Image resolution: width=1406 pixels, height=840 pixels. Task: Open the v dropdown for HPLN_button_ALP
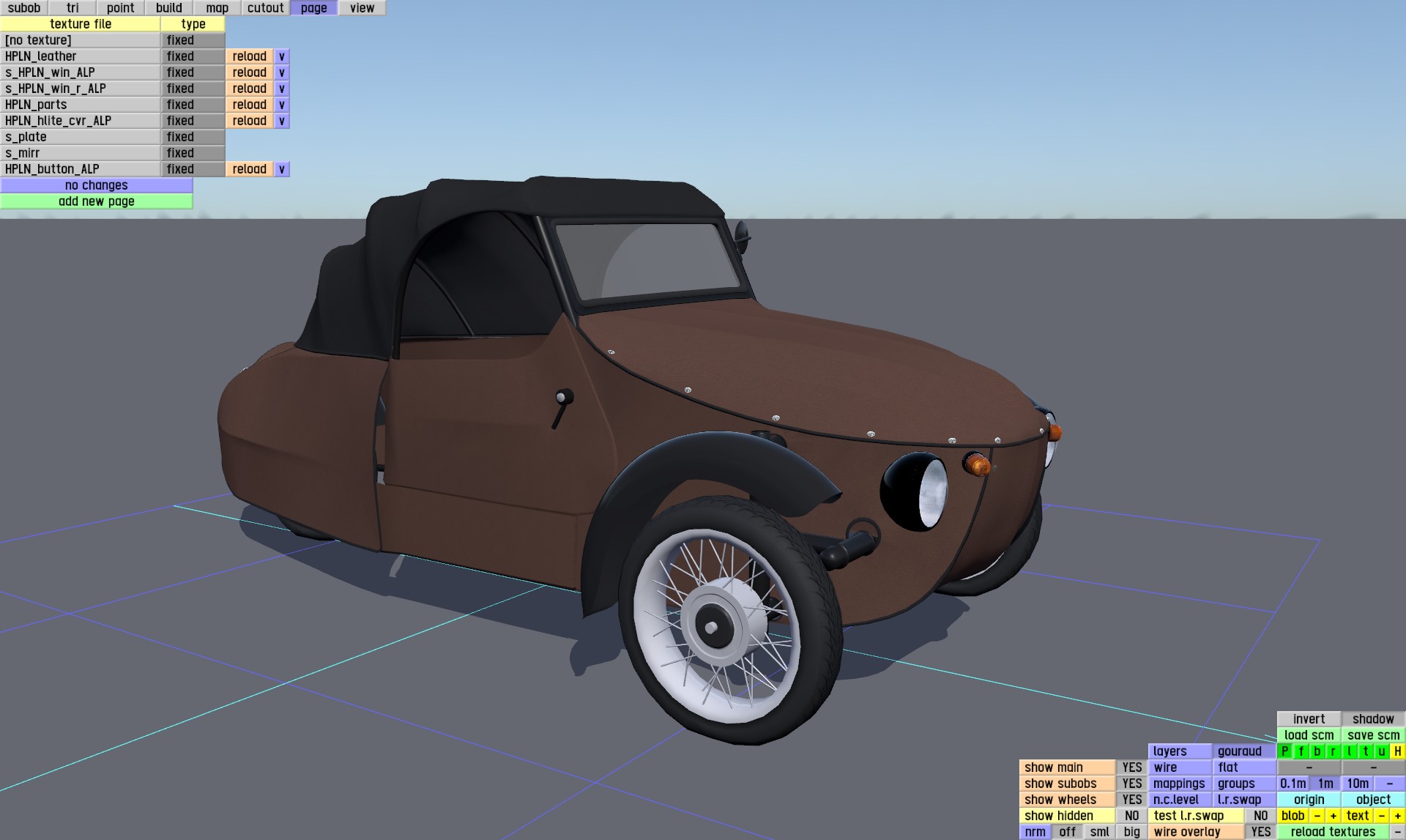[281, 169]
